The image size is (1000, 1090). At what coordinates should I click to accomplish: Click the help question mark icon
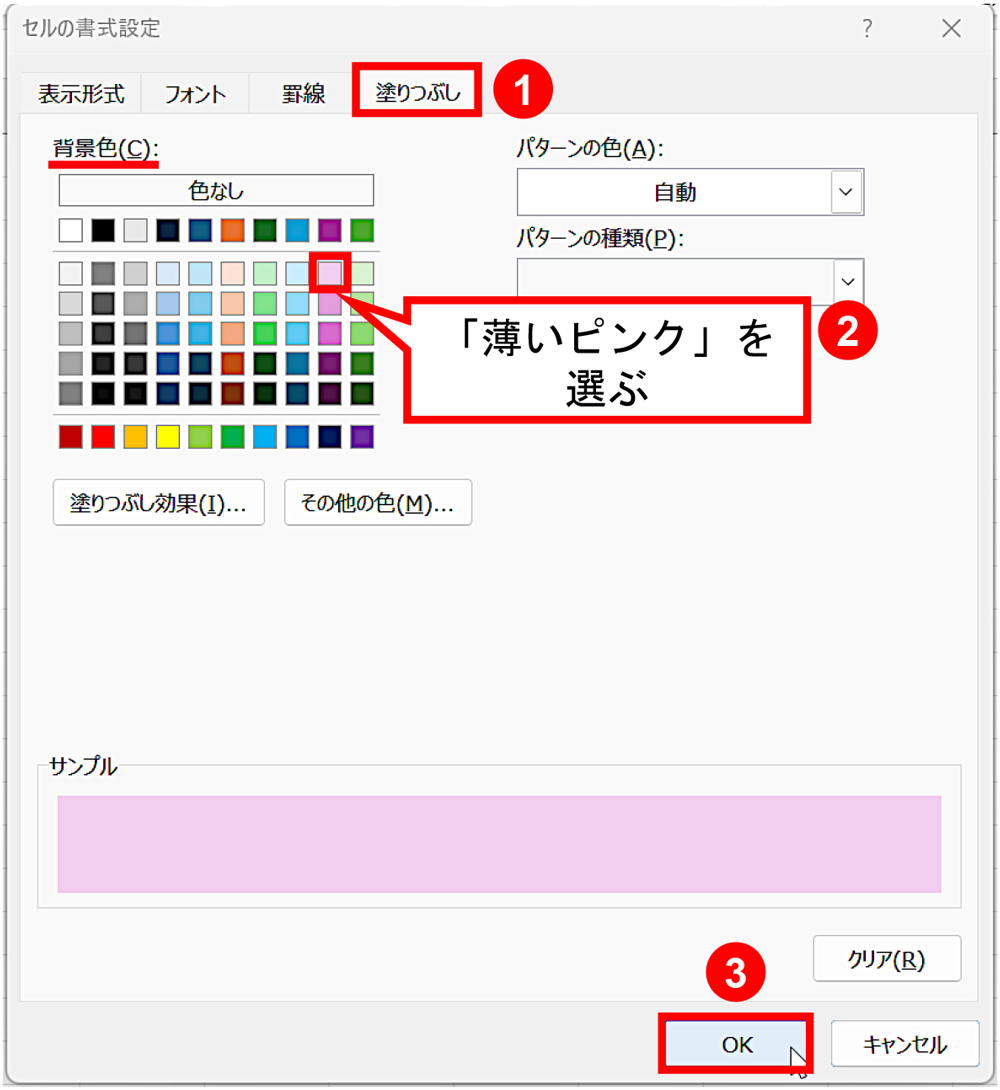point(866,30)
